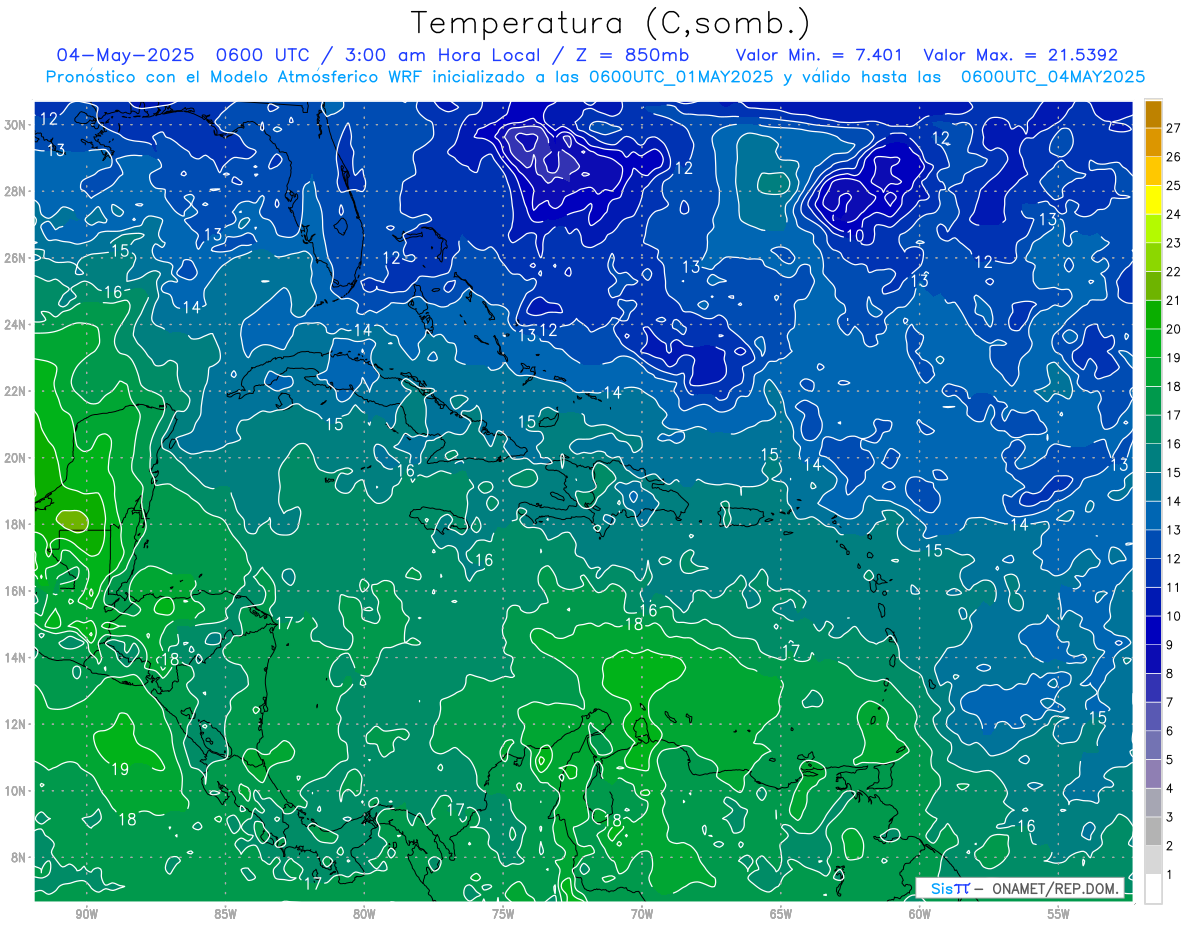Pick the legend swatch for value 27
The height and width of the screenshot is (927, 1200).
[x=1153, y=115]
